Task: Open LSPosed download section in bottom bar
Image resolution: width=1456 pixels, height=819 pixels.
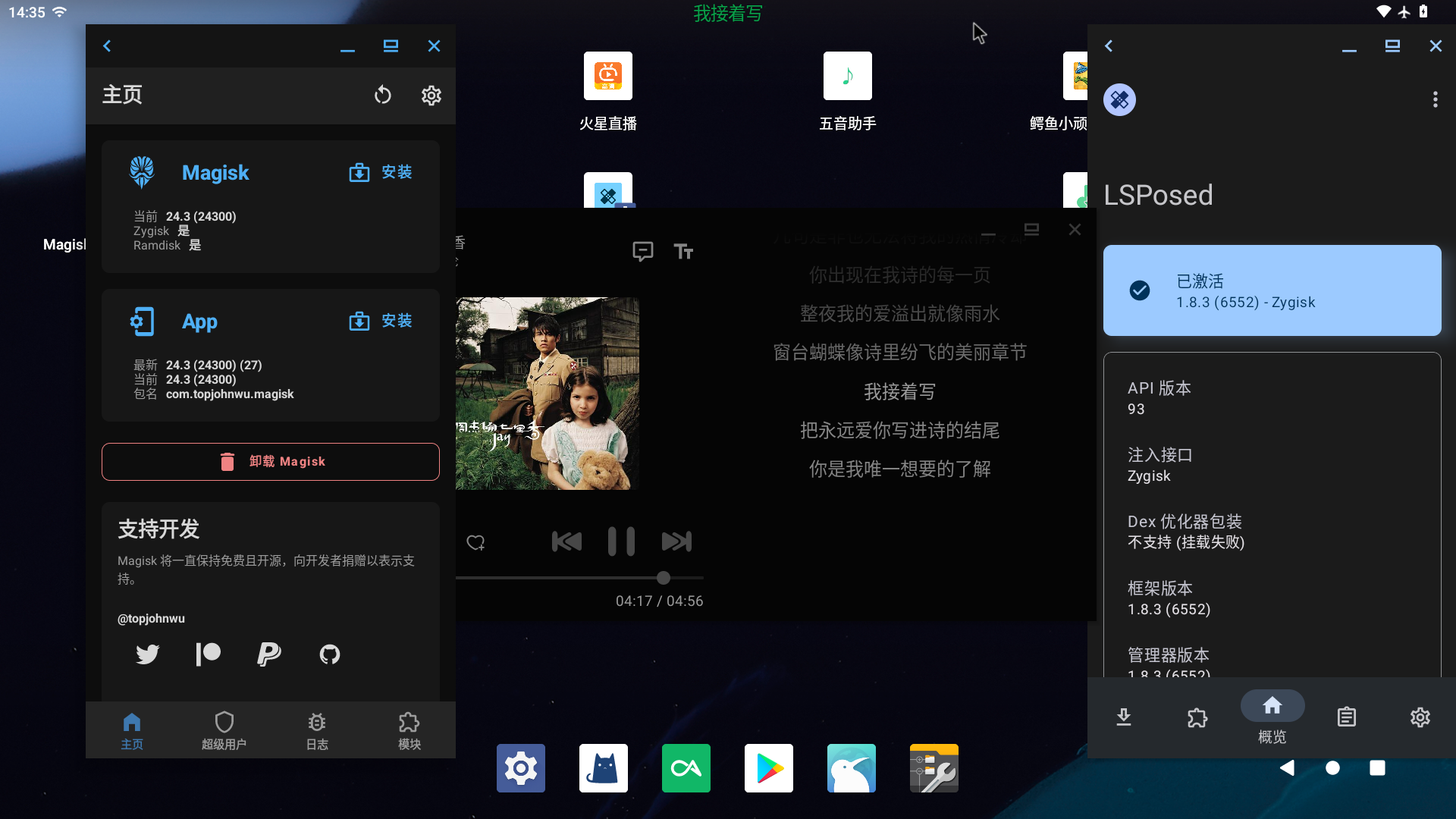Action: click(1124, 717)
